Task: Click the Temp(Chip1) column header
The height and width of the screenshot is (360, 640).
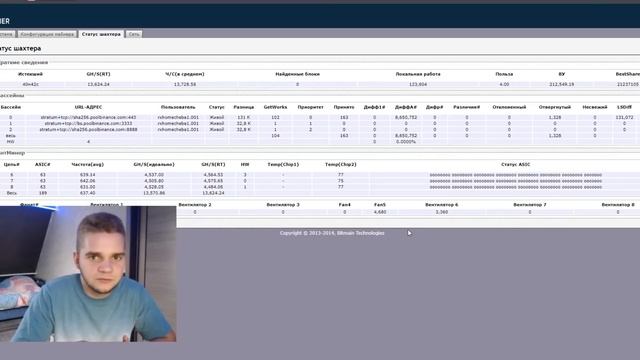Action: (x=283, y=164)
